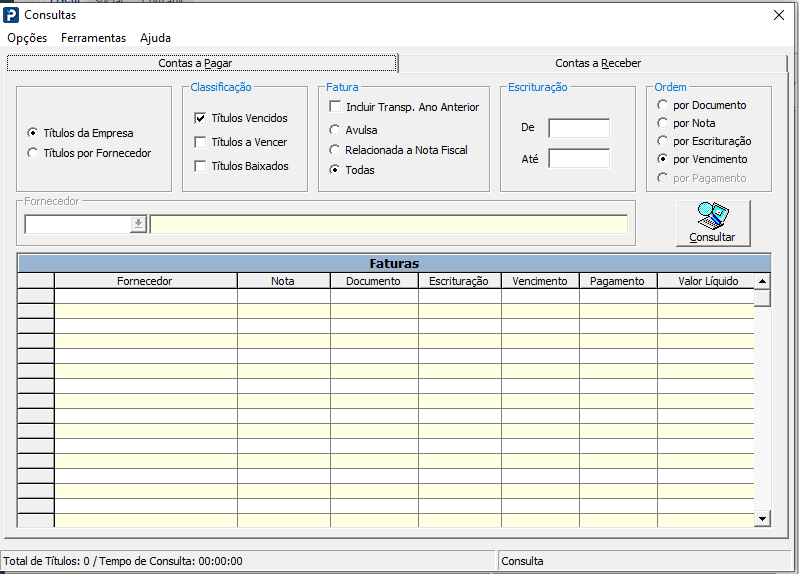Click the application logo icon in title bar
Viewport: 799px width, 574px height.
[12, 15]
